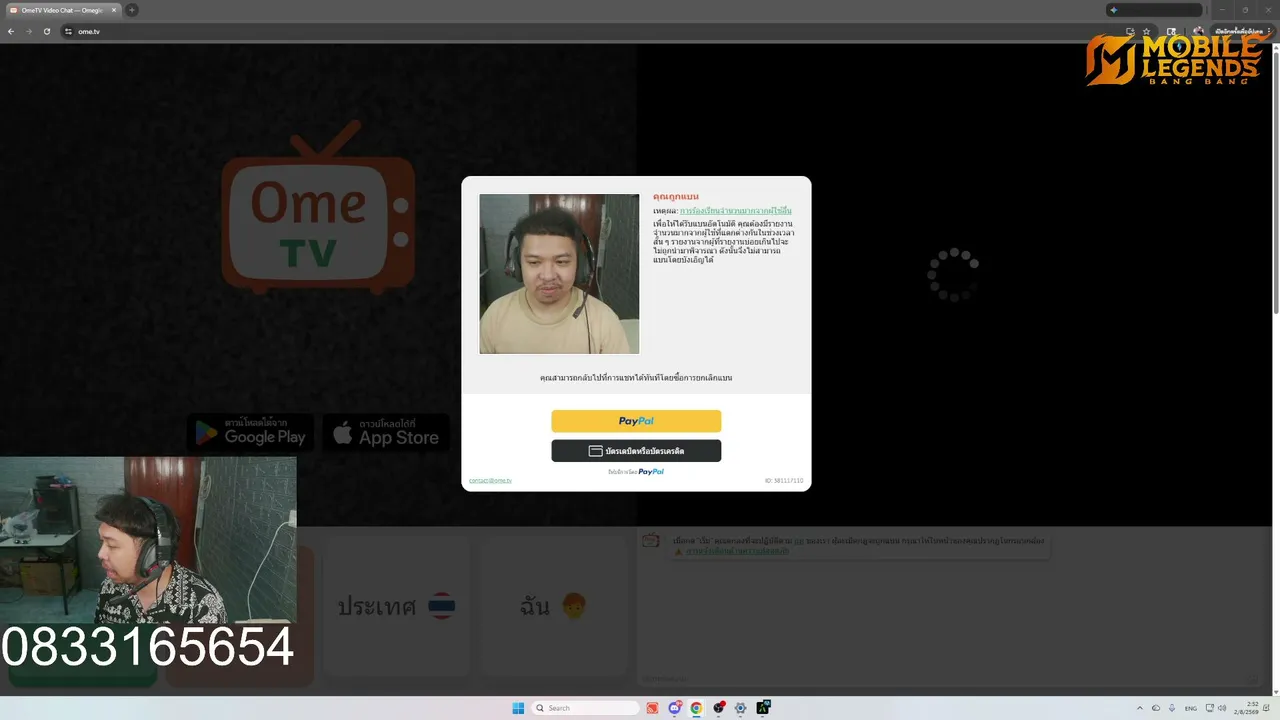Open the red app icon on taskbar
The image size is (1280, 720).
point(652,708)
